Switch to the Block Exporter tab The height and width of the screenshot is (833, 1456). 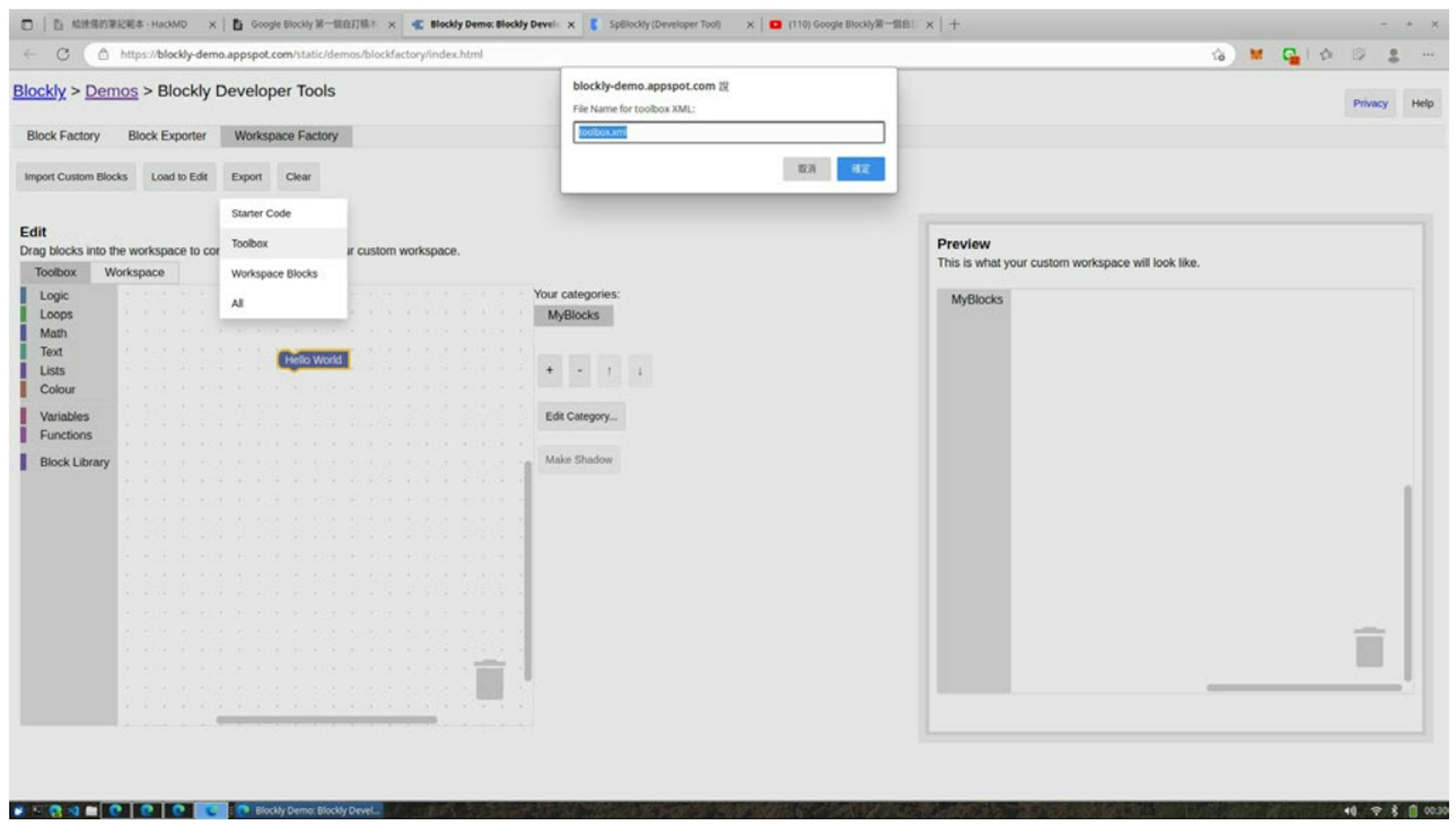pyautogui.click(x=166, y=136)
